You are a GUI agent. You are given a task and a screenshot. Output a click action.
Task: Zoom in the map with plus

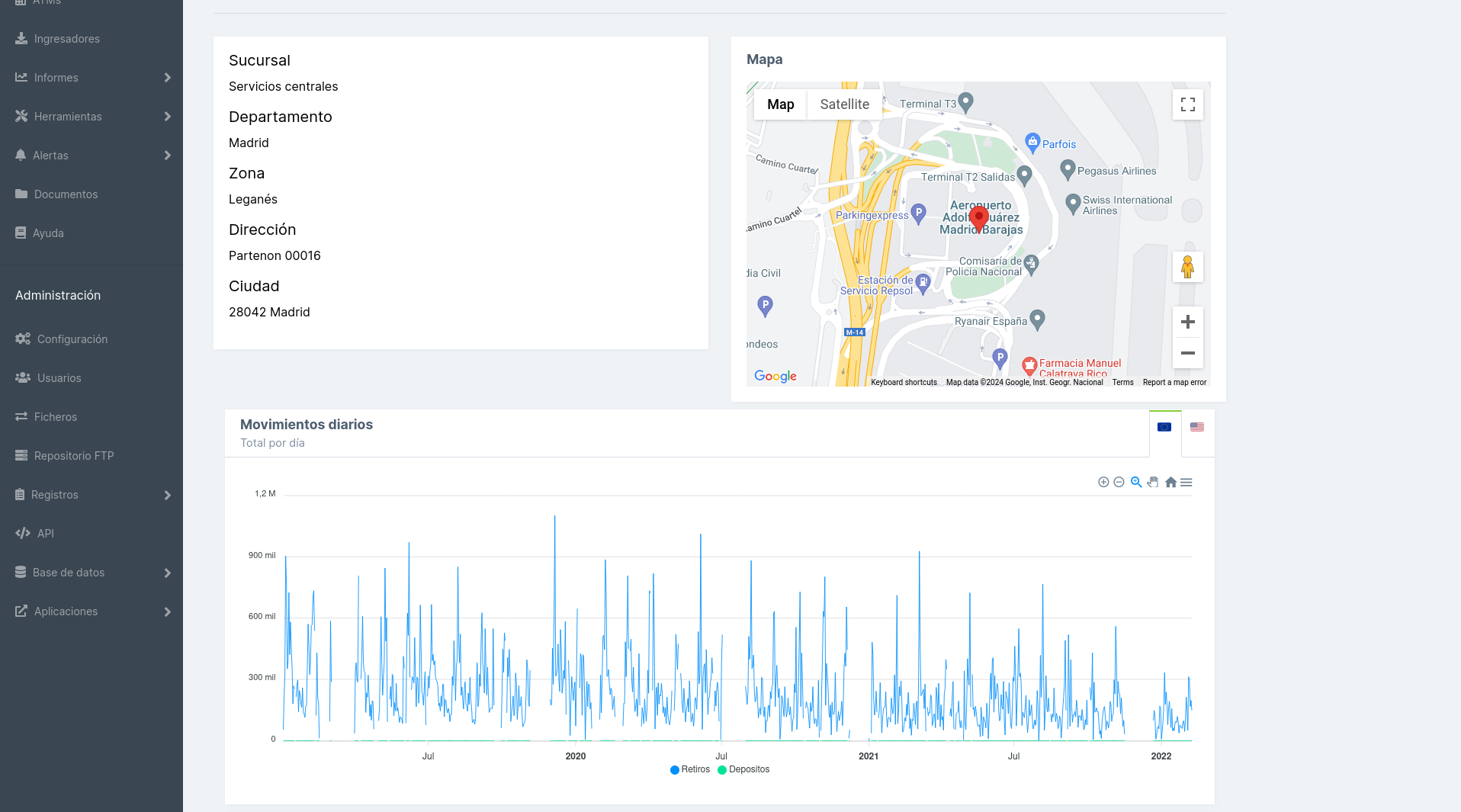[1187, 322]
